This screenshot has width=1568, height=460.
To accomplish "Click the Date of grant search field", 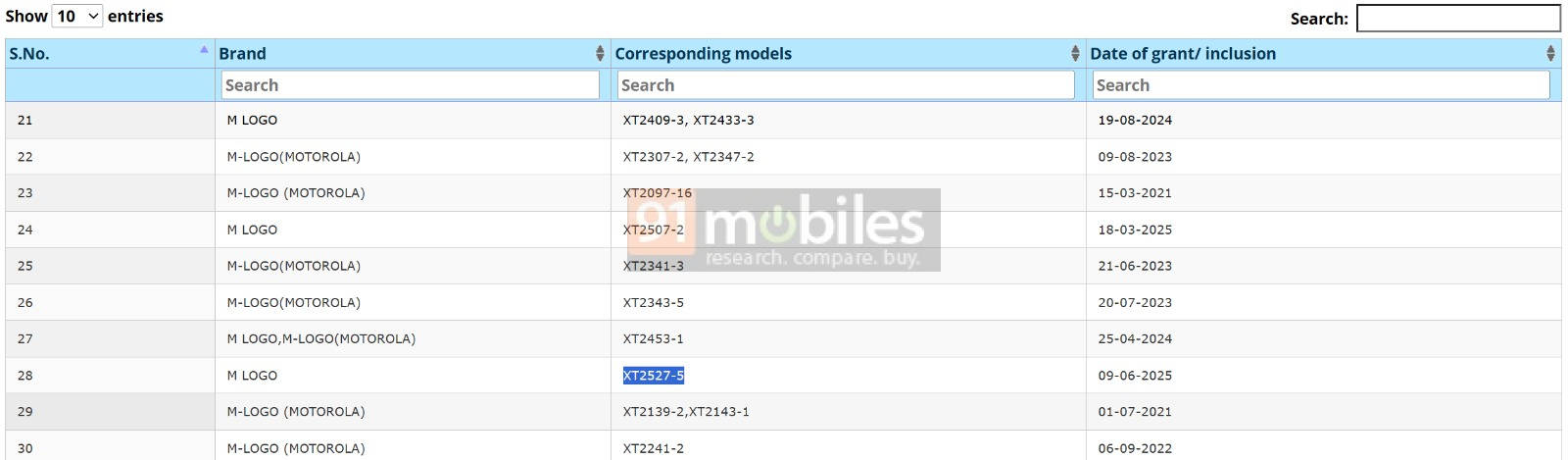I will (x=1321, y=85).
